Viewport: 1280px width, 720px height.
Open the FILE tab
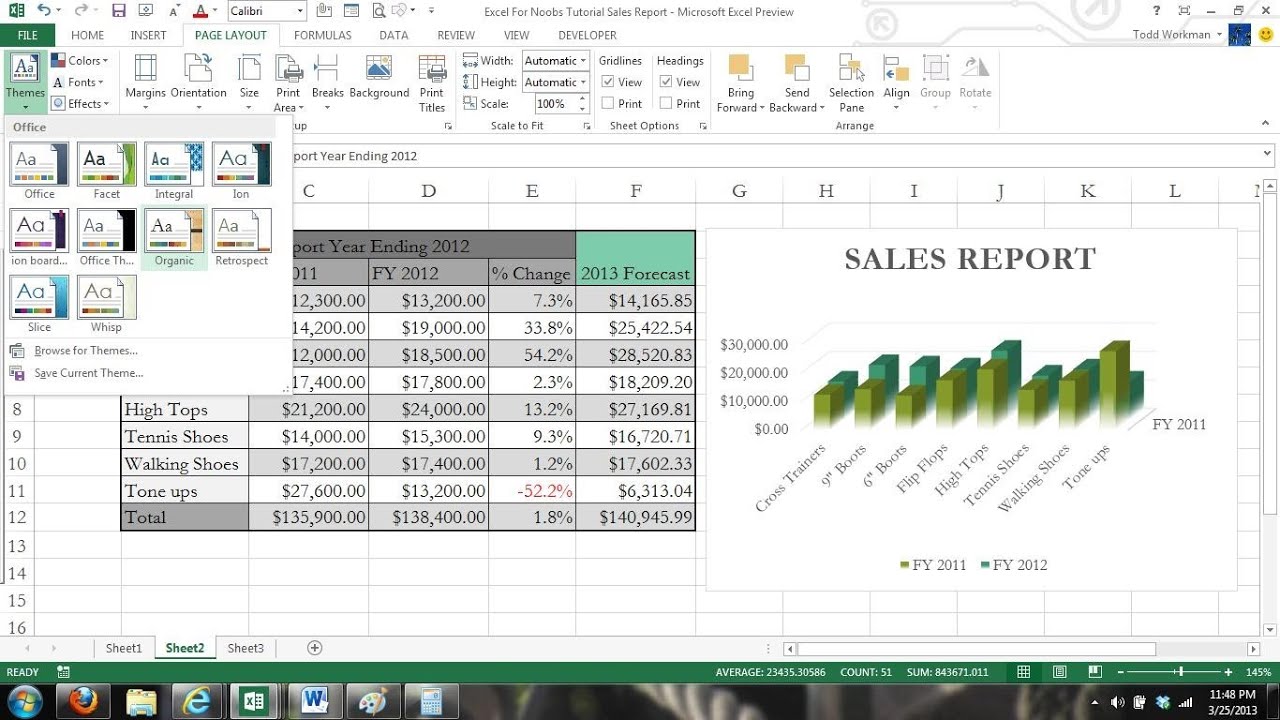click(x=27, y=35)
